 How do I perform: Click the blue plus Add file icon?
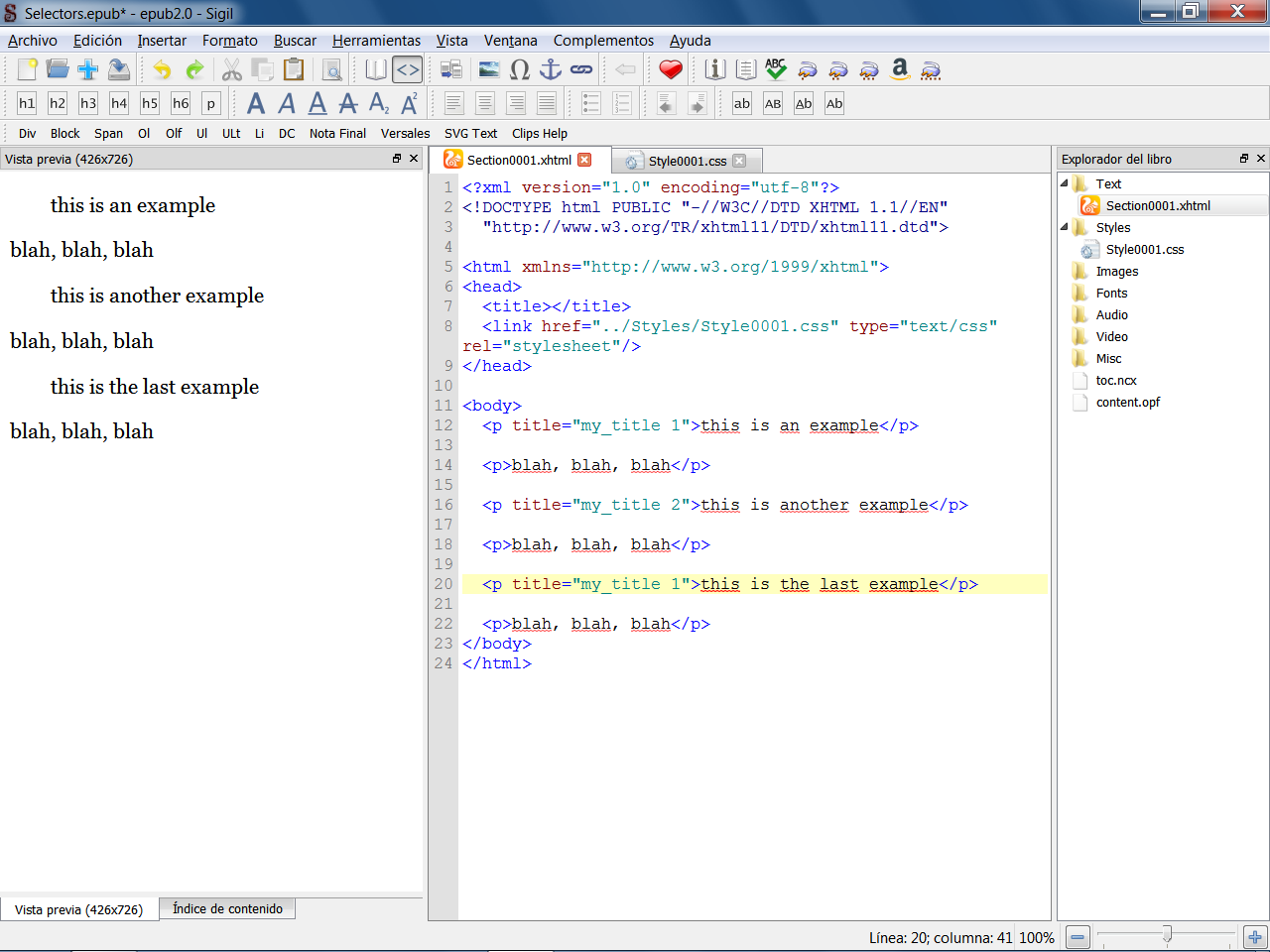88,69
